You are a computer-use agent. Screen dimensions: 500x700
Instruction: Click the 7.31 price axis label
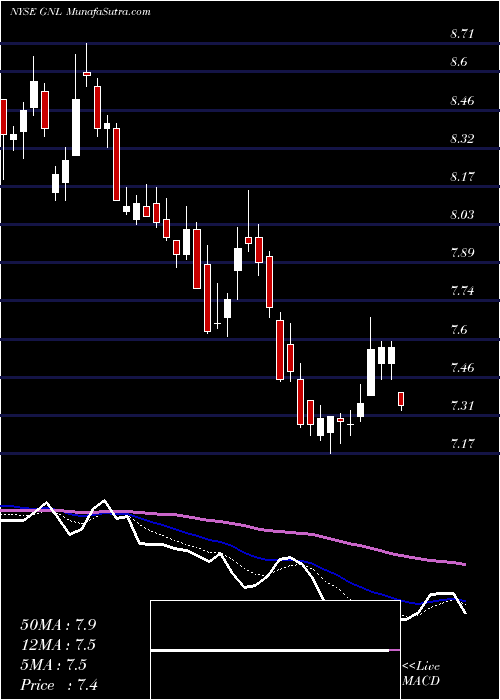click(462, 406)
